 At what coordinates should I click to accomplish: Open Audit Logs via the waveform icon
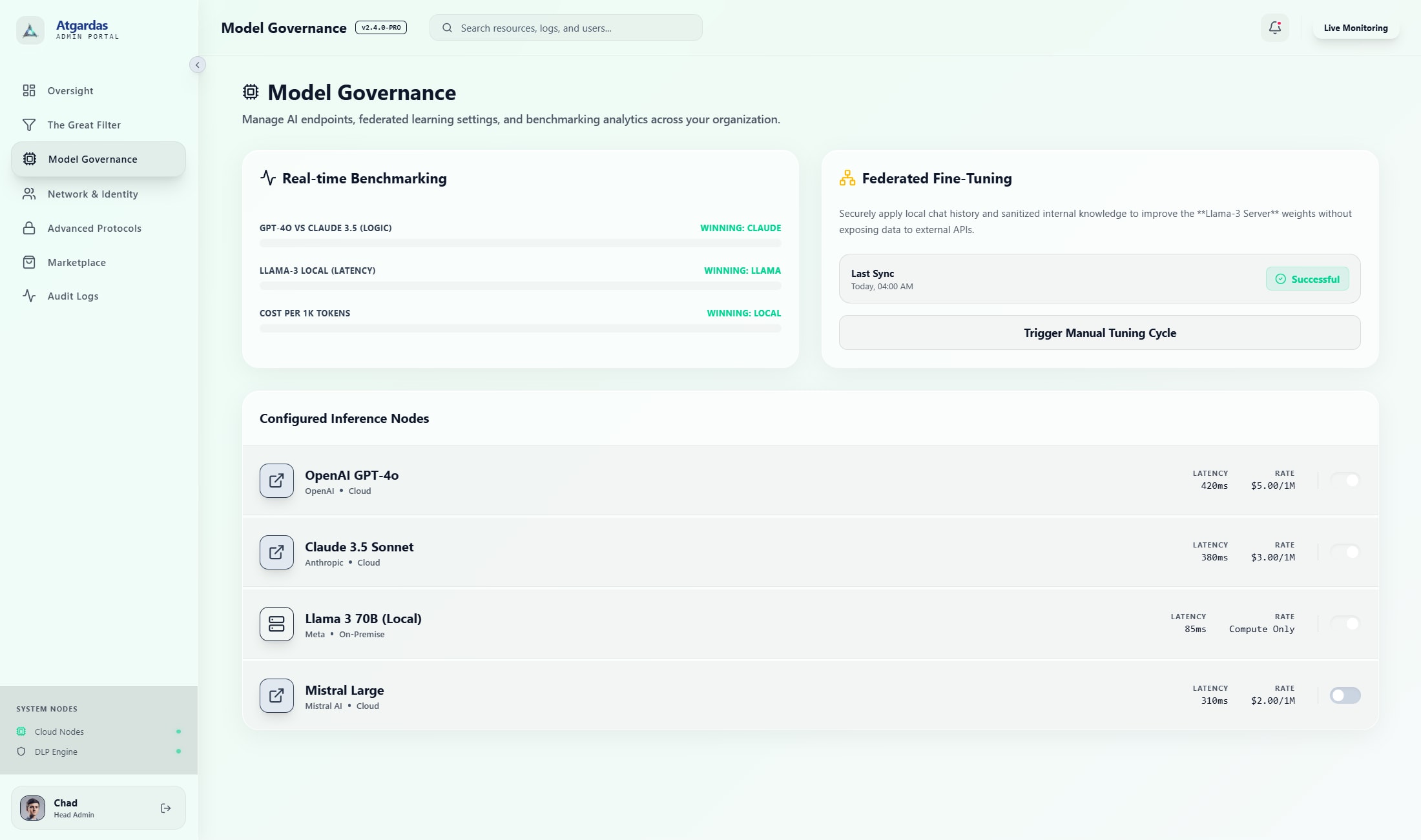point(29,296)
